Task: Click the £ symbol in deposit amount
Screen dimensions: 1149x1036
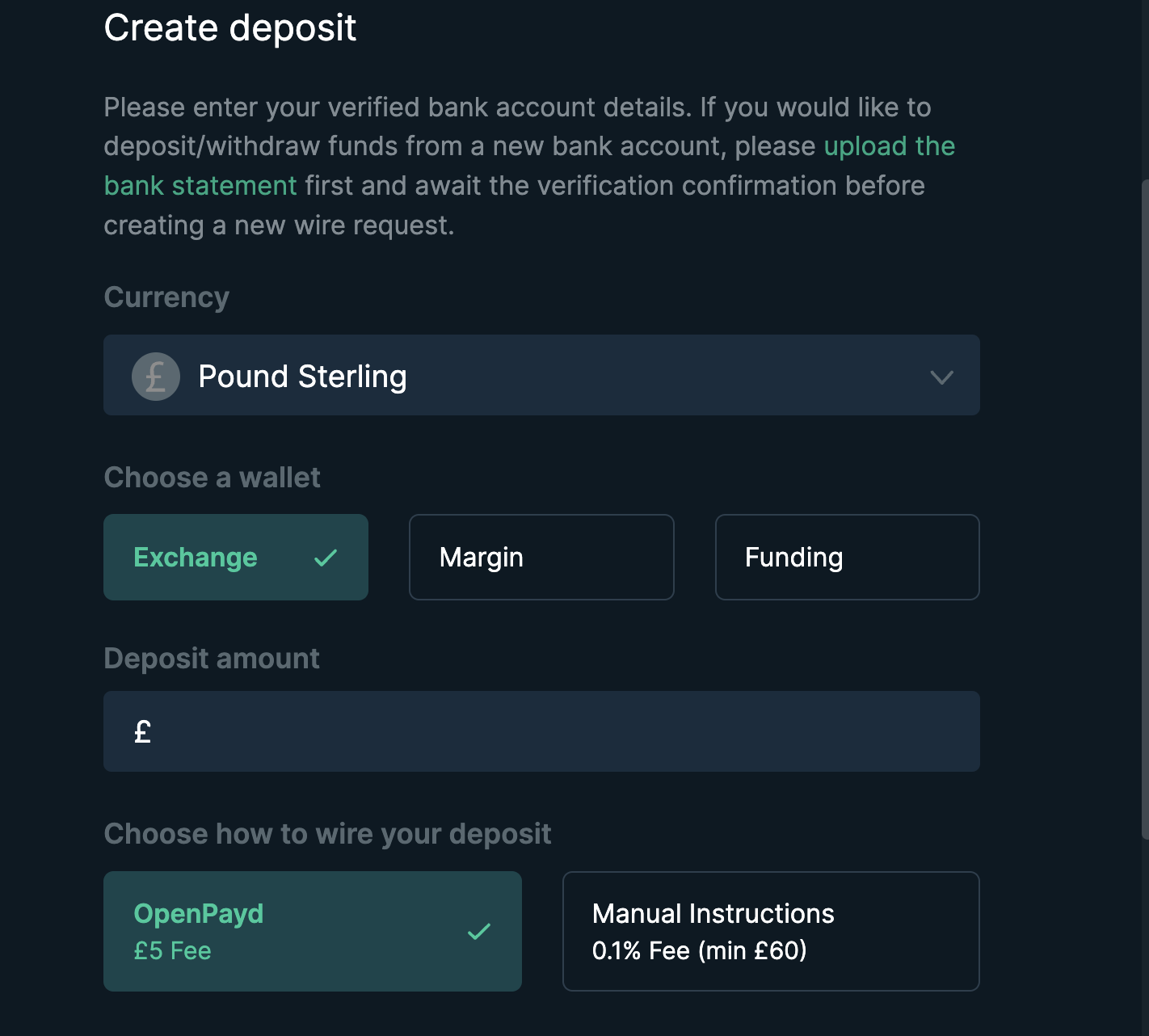Action: [142, 731]
